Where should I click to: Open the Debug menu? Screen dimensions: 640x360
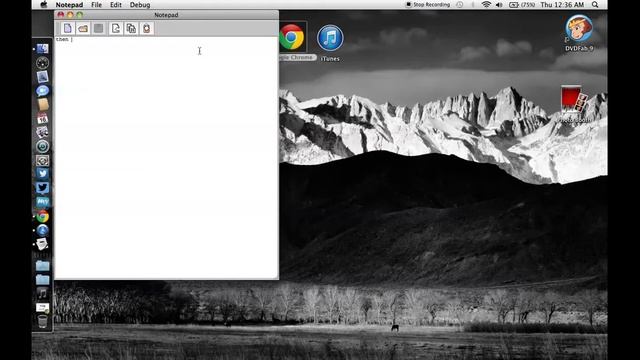140,5
